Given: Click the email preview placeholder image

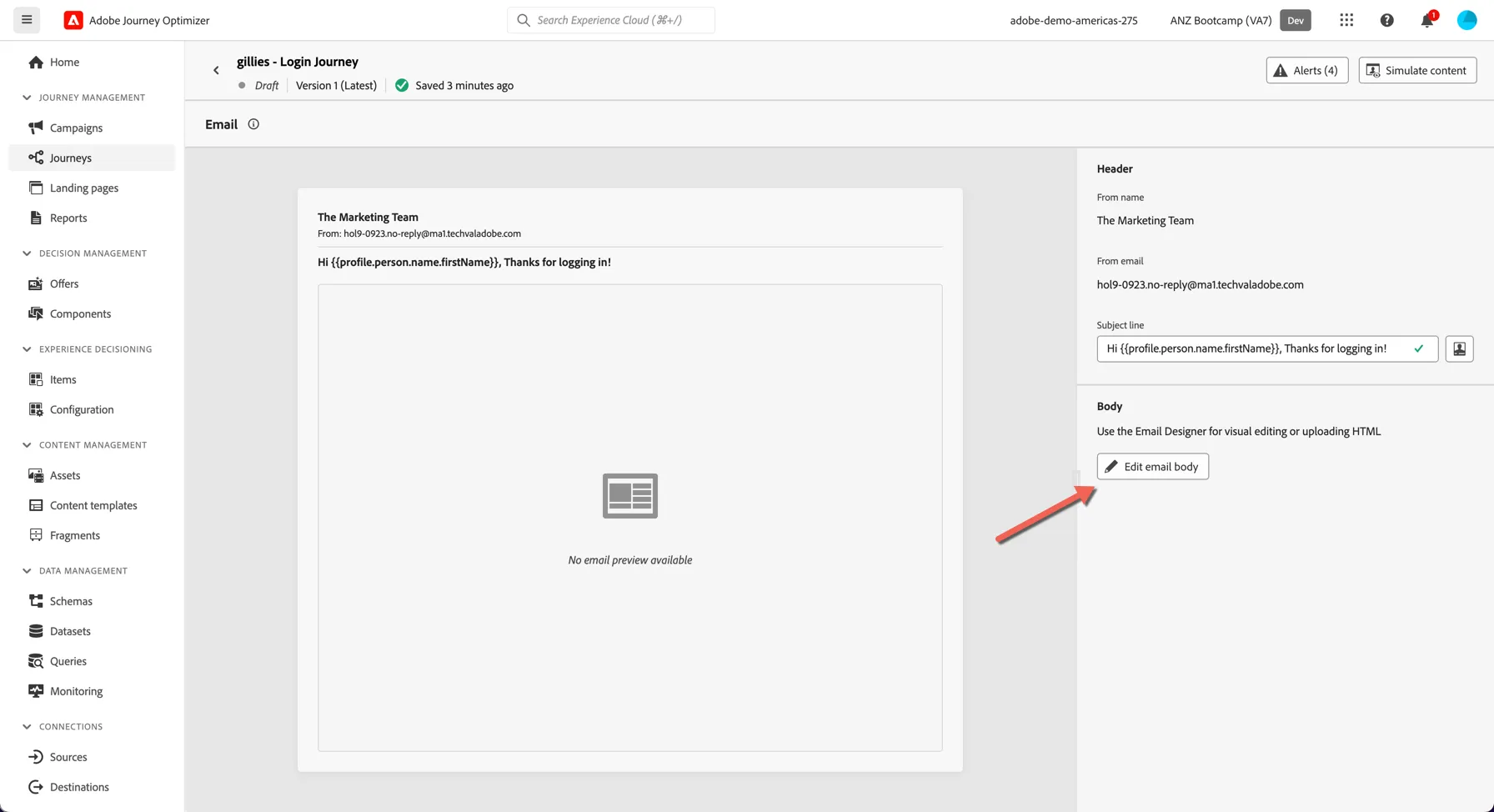Looking at the screenshot, I should point(630,495).
